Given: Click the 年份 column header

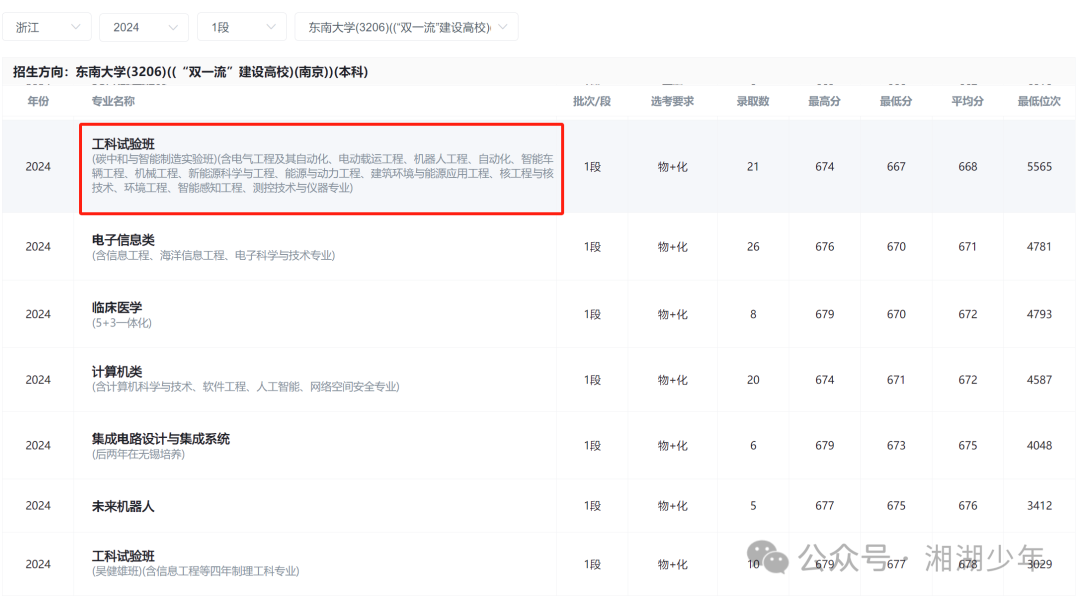Looking at the screenshot, I should (39, 101).
